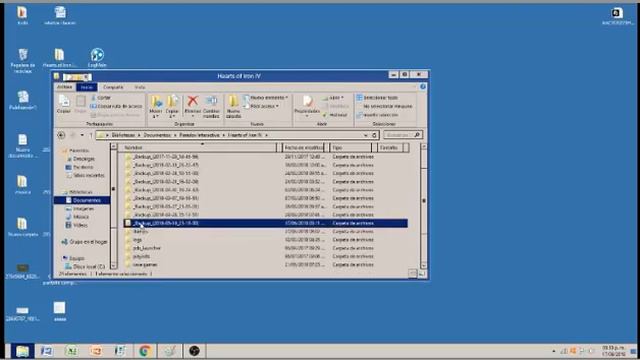The image size is (640, 360).
Task: Go back with the back arrow button
Action: tap(61, 135)
